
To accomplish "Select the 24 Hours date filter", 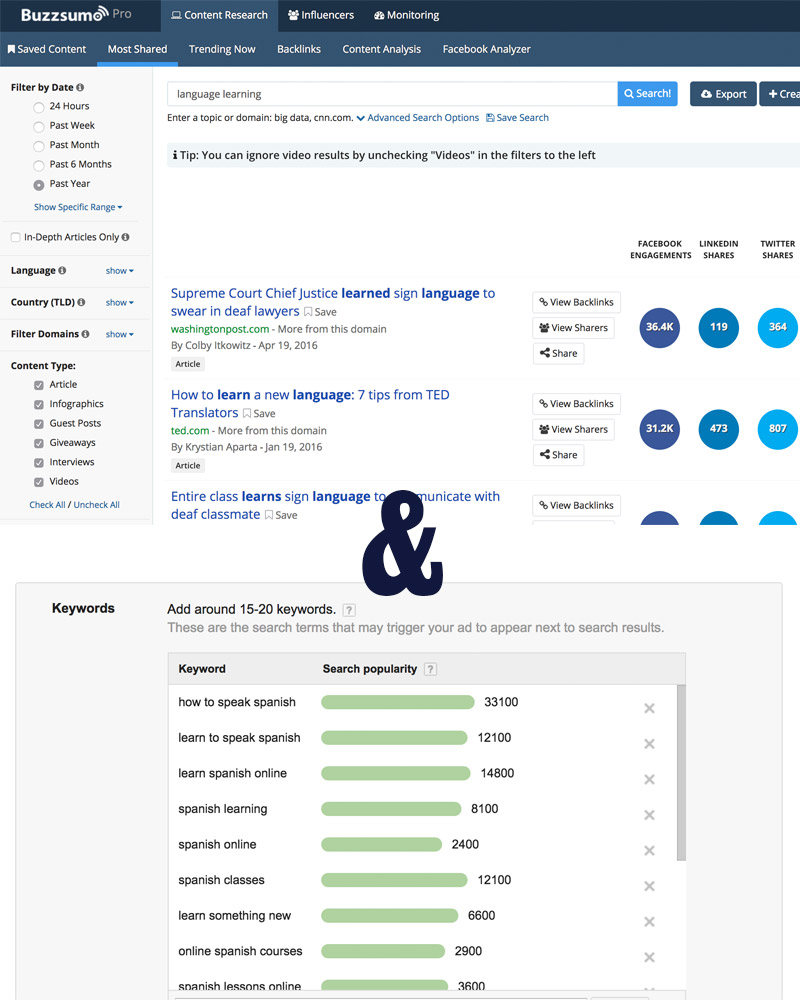I will (39, 107).
